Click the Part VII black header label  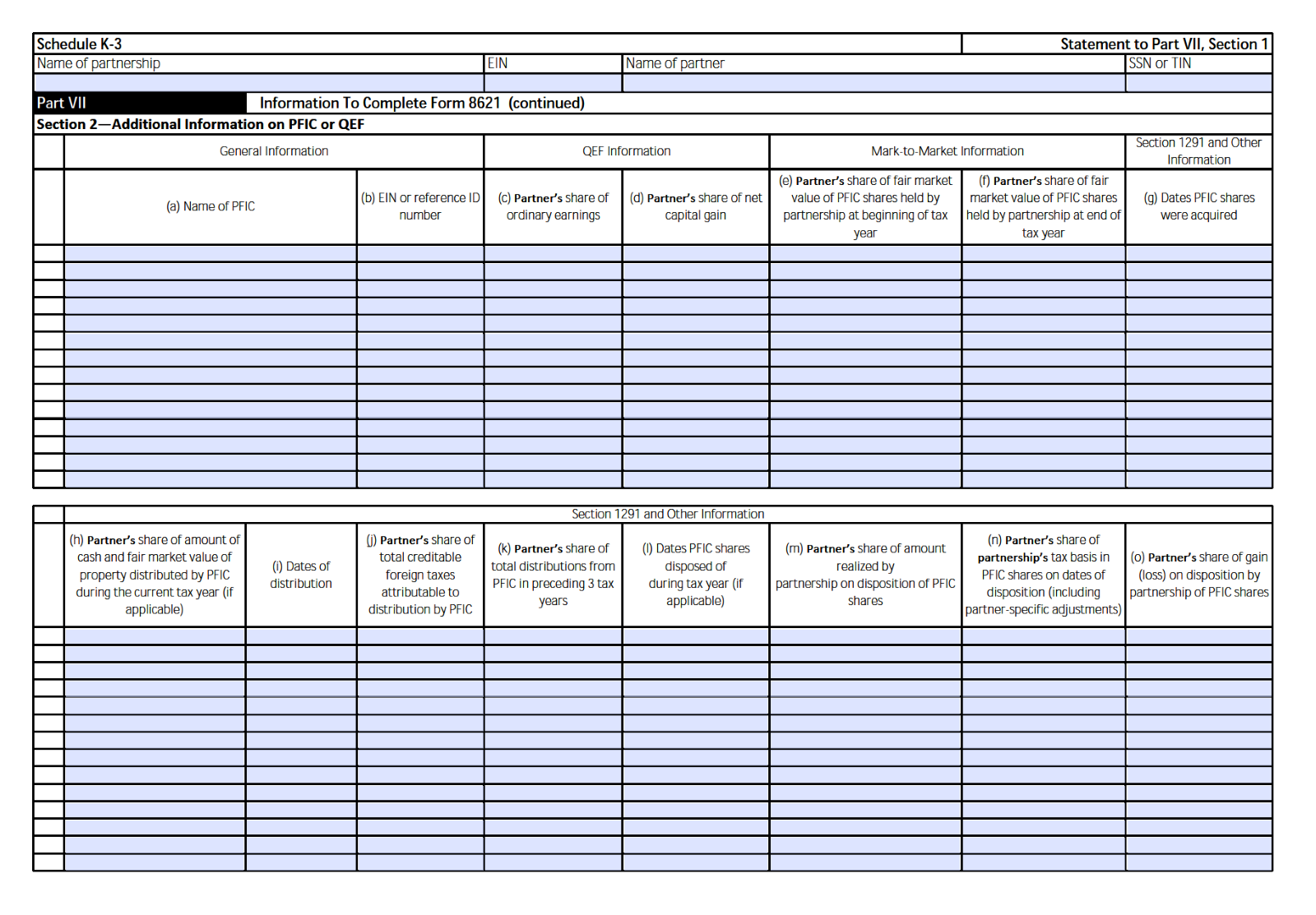[x=62, y=103]
